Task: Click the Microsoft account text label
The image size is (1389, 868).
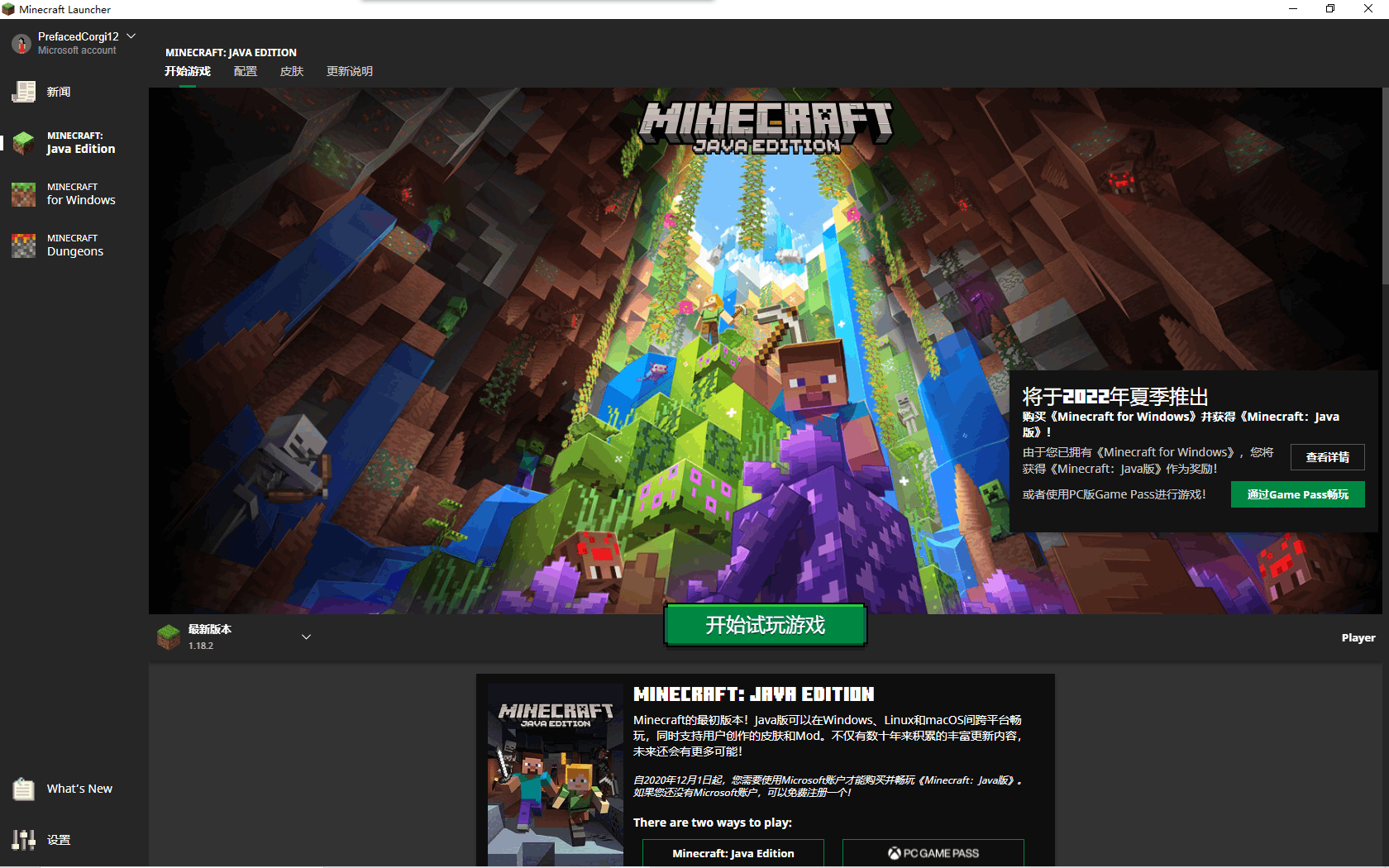Action: (x=77, y=50)
